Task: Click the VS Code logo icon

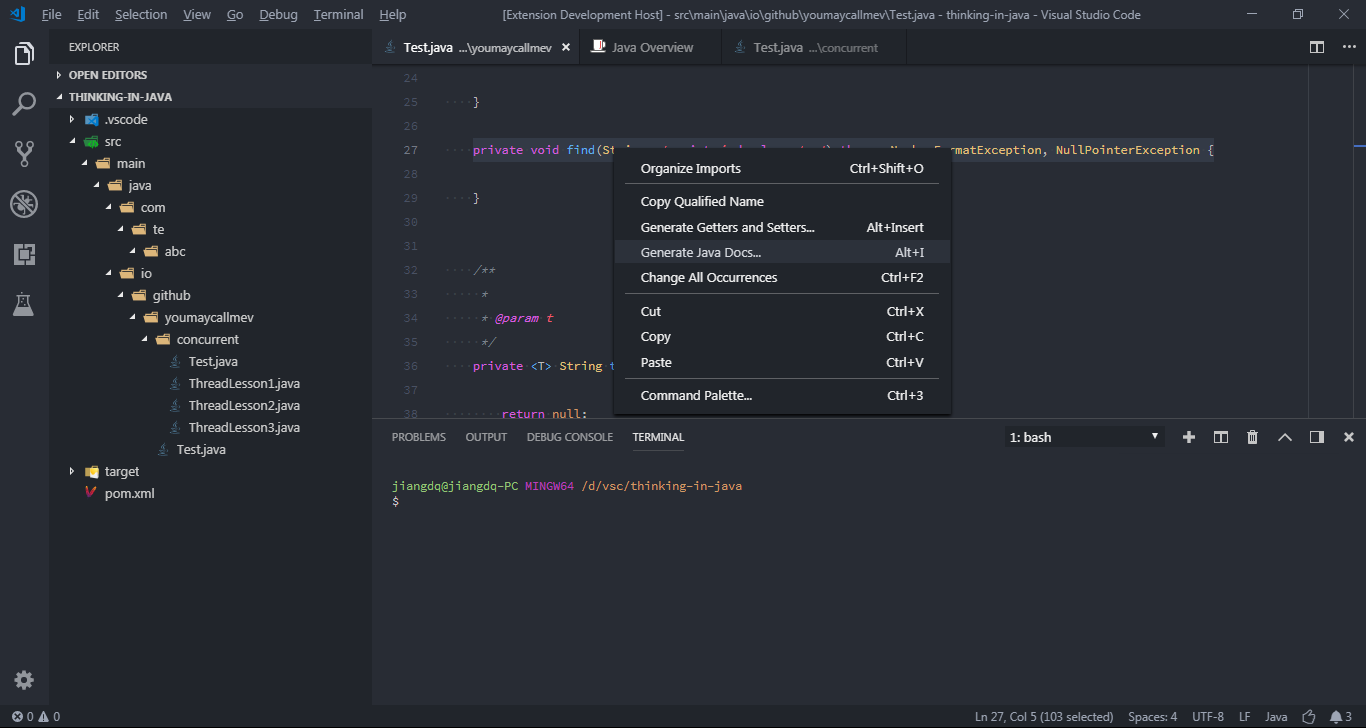Action: 17,14
